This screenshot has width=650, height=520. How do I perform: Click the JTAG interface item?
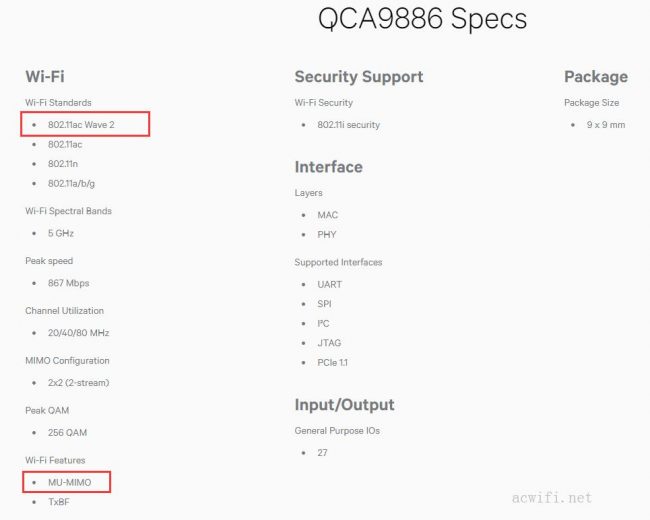click(329, 343)
